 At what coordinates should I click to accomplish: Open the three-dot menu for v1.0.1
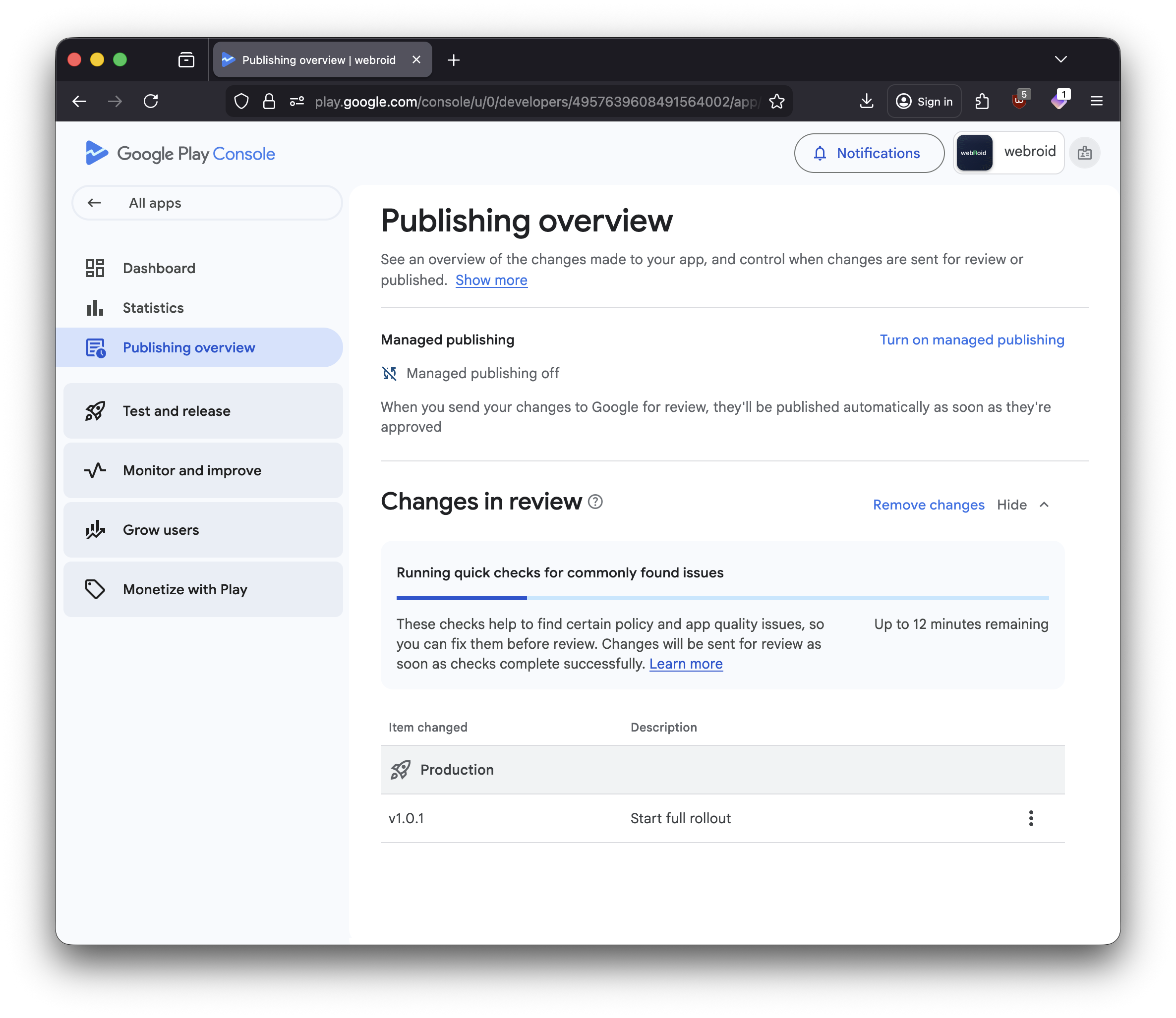pyautogui.click(x=1031, y=818)
